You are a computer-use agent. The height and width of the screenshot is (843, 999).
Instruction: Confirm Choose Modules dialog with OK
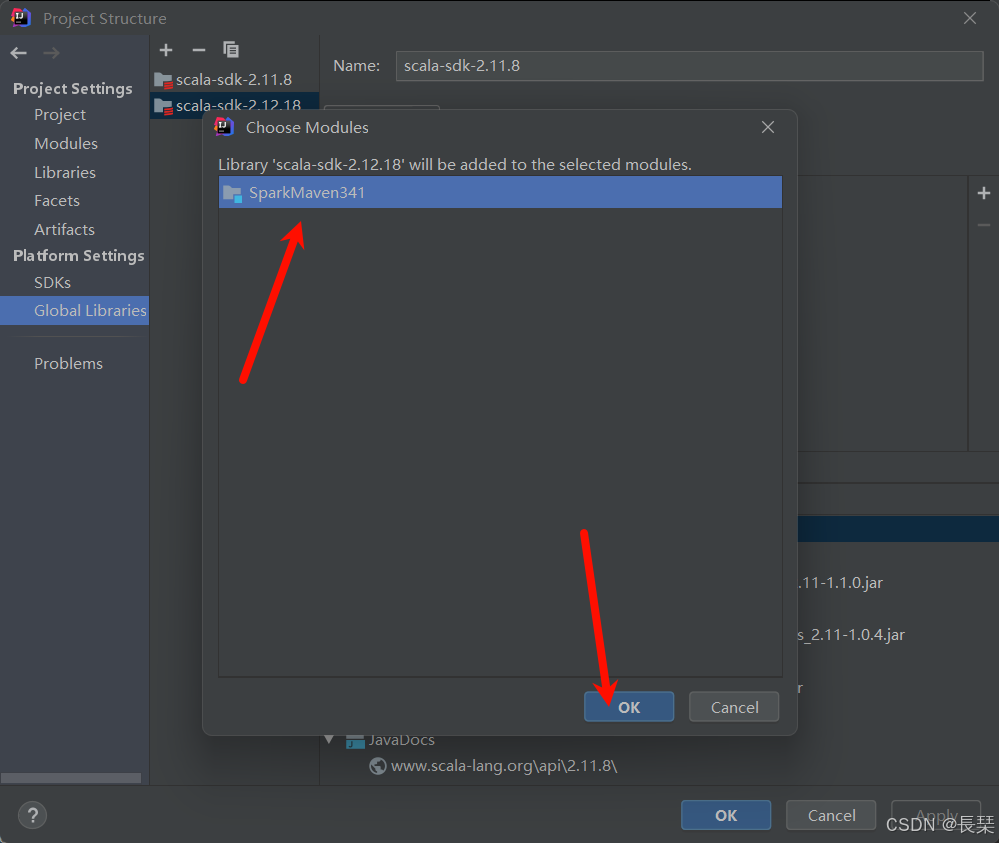(x=629, y=707)
